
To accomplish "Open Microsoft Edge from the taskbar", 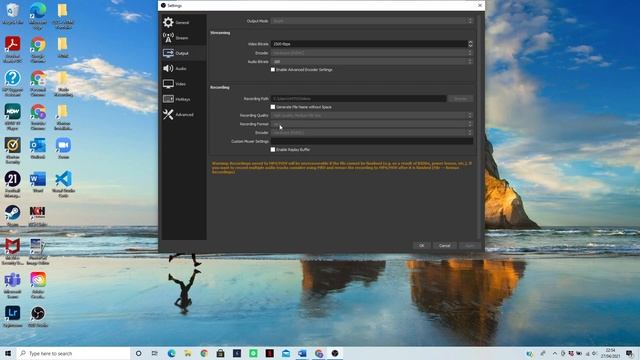I will point(171,353).
